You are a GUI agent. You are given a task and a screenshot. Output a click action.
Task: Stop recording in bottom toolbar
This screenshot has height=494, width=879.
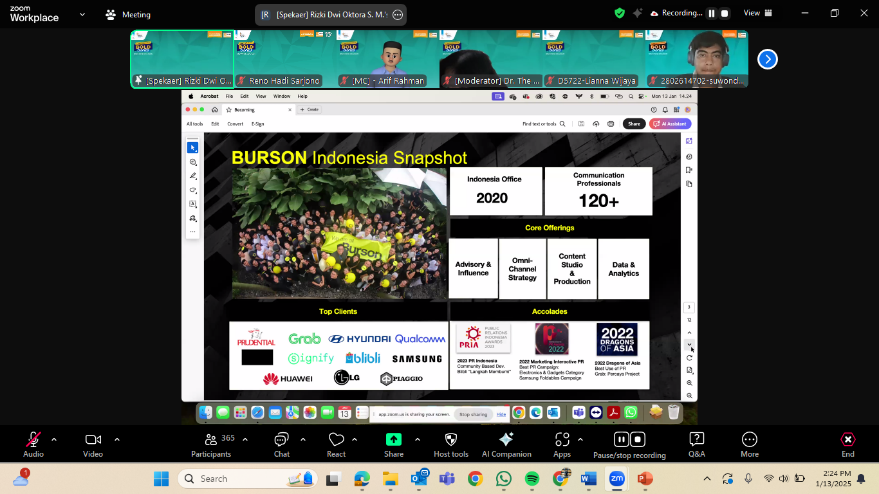(x=638, y=439)
